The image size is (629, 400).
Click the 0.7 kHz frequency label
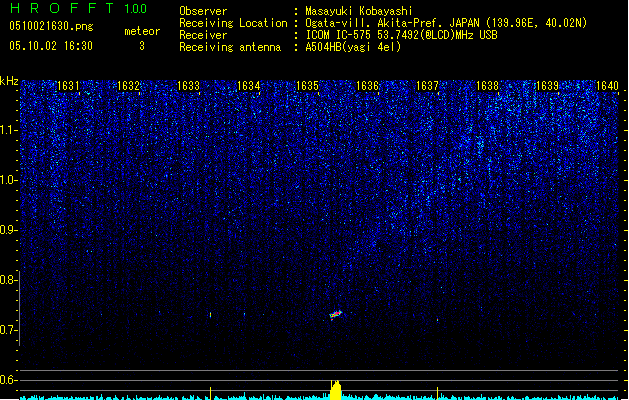[x=9, y=330]
